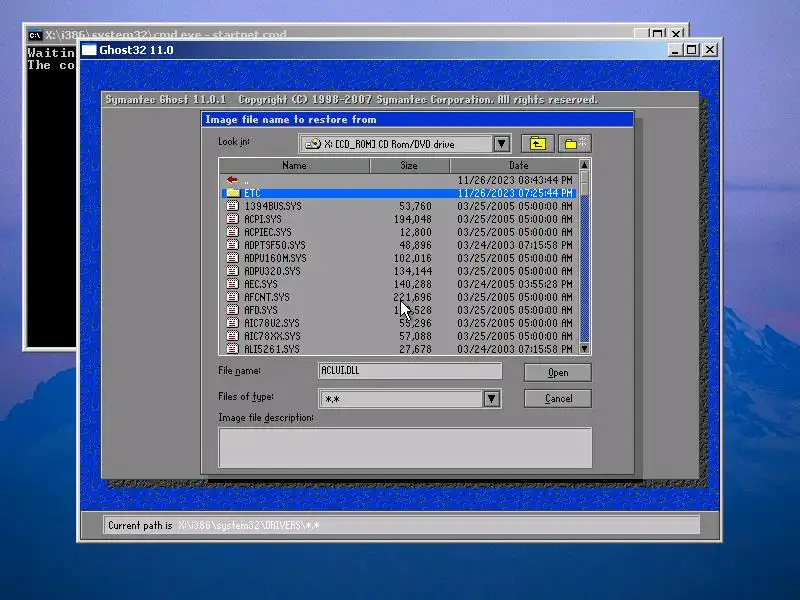Open the Look in drive dropdown arrow
800x600 pixels.
tap(502, 144)
